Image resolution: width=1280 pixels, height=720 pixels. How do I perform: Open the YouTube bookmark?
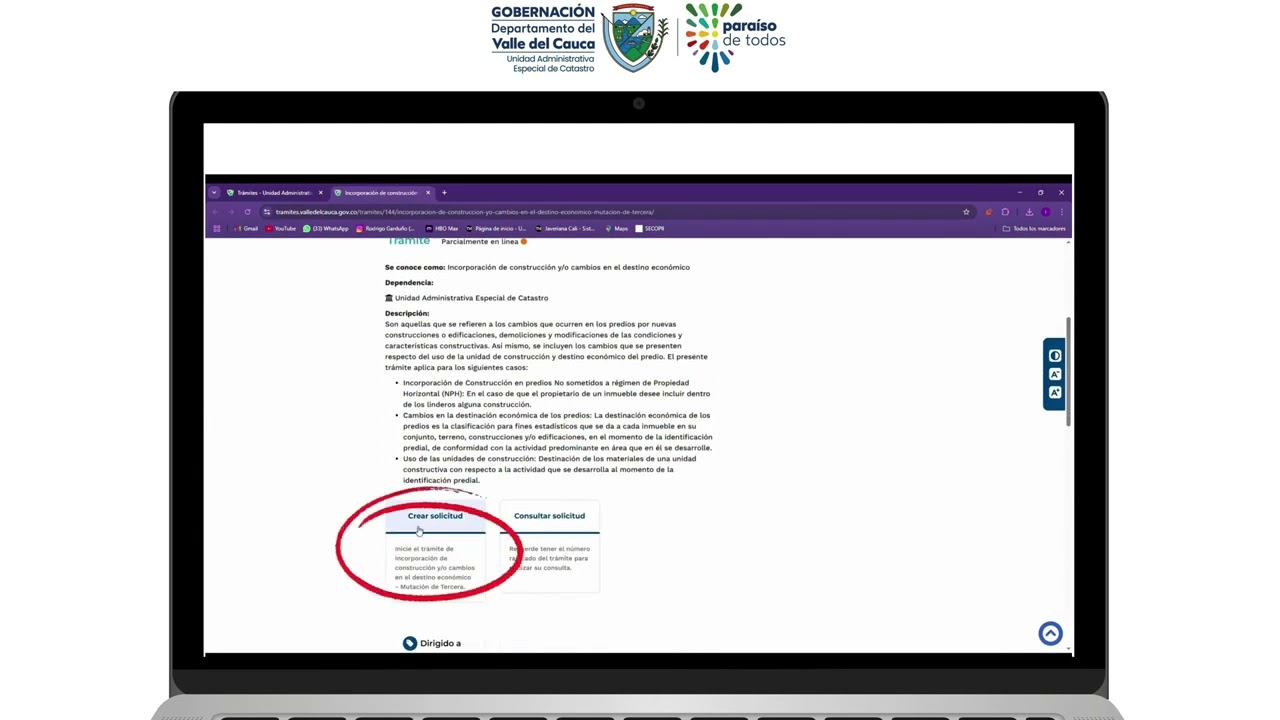point(281,228)
